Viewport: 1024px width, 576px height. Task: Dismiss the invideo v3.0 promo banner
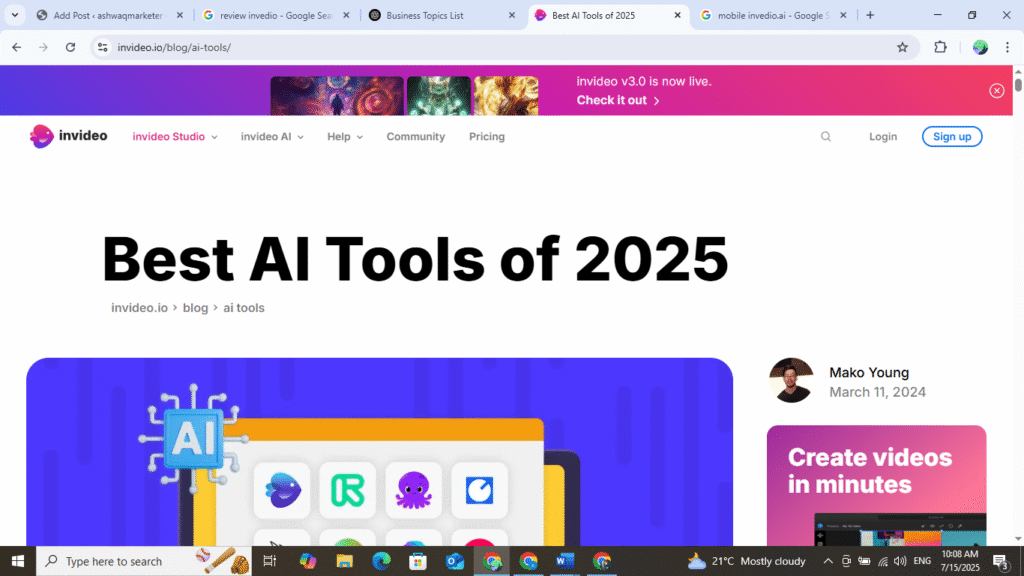[996, 91]
